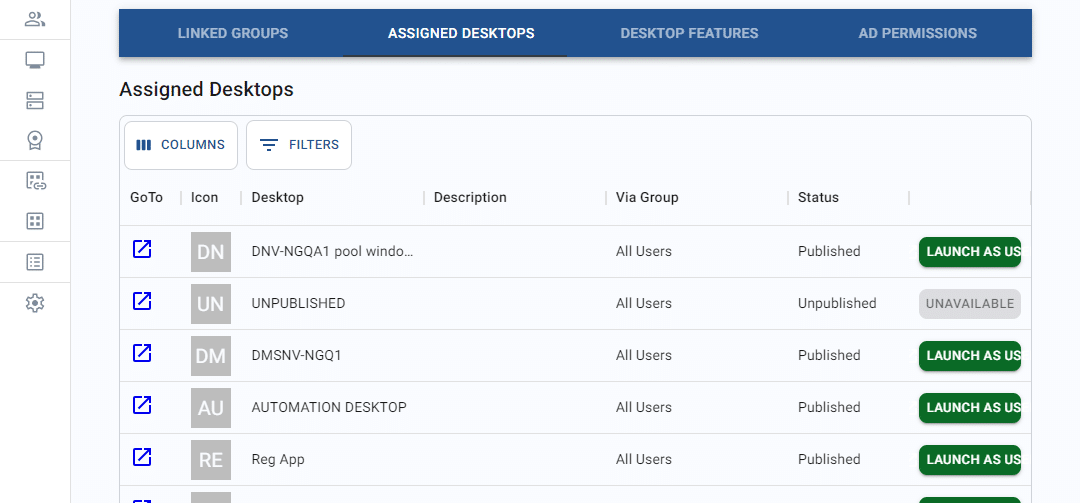Sort by the Description column header
The width and height of the screenshot is (1080, 503).
click(x=470, y=198)
